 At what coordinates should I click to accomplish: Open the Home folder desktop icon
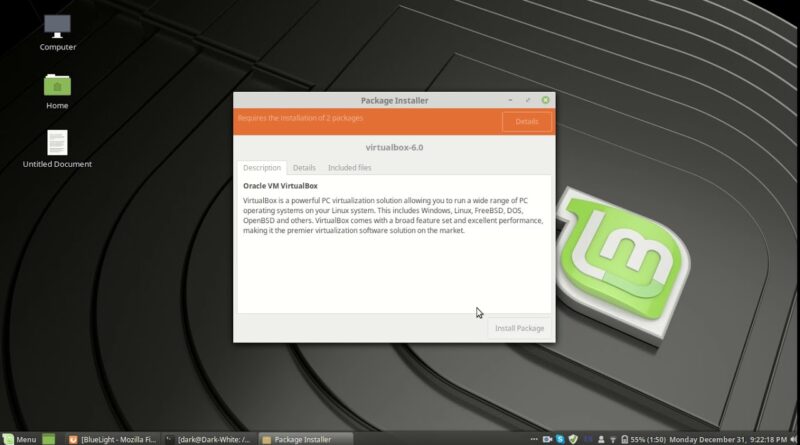tap(57, 85)
